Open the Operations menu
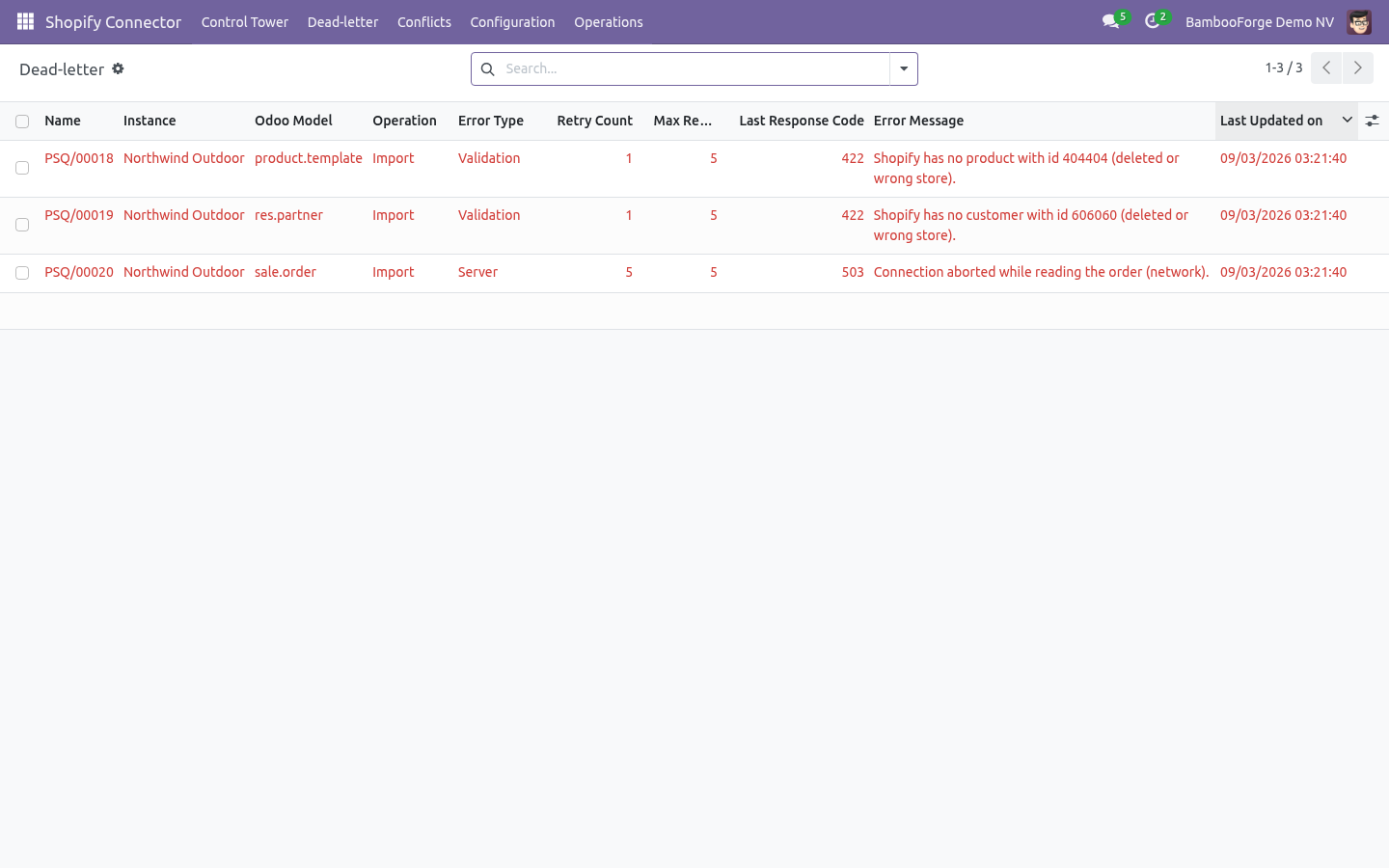Image resolution: width=1389 pixels, height=868 pixels. tap(609, 22)
